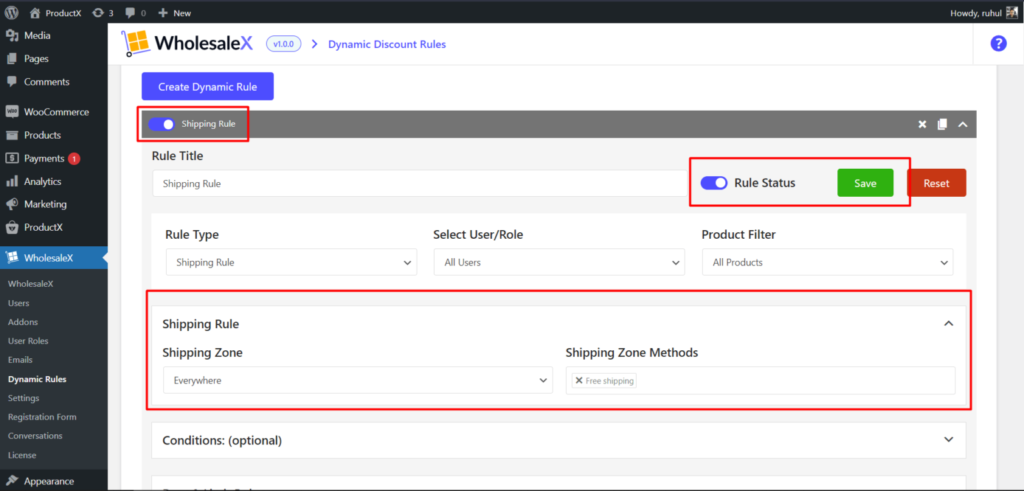Screen dimensions: 1024x491
Task: Open the User Roles submenu item
Action: [x=28, y=341]
